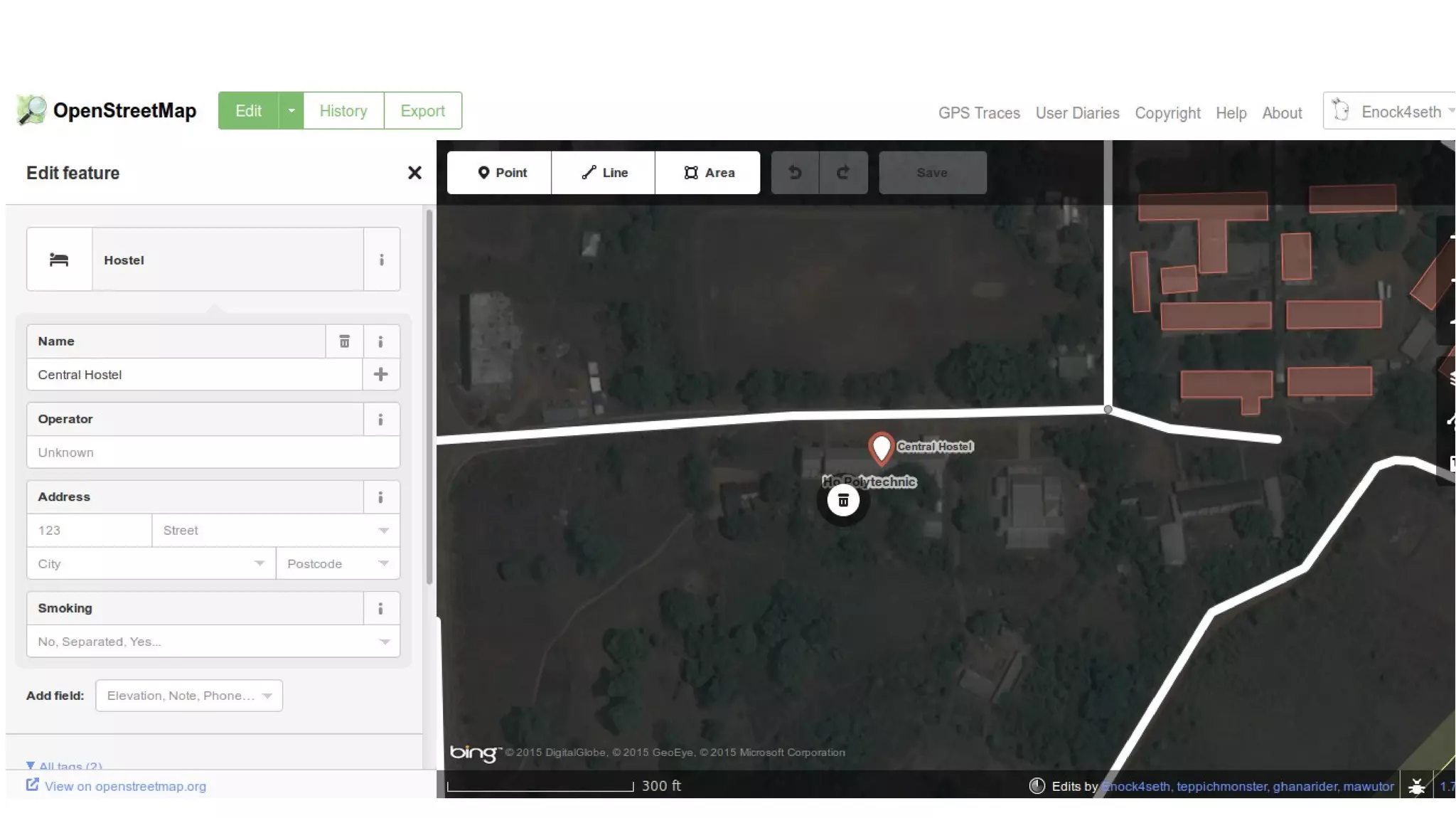
Task: Click the redo arrow button
Action: 843,172
